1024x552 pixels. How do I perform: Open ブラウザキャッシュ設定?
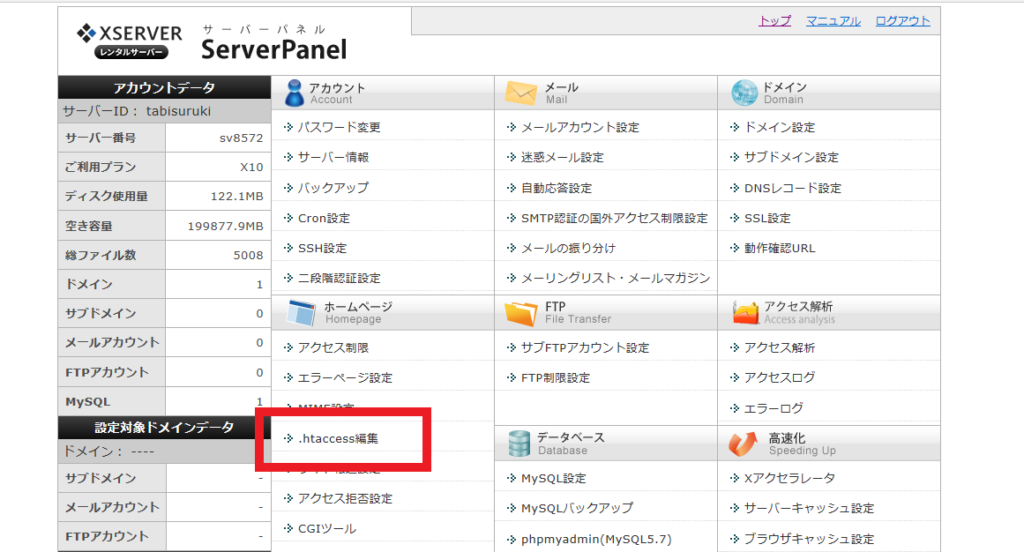tap(809, 540)
